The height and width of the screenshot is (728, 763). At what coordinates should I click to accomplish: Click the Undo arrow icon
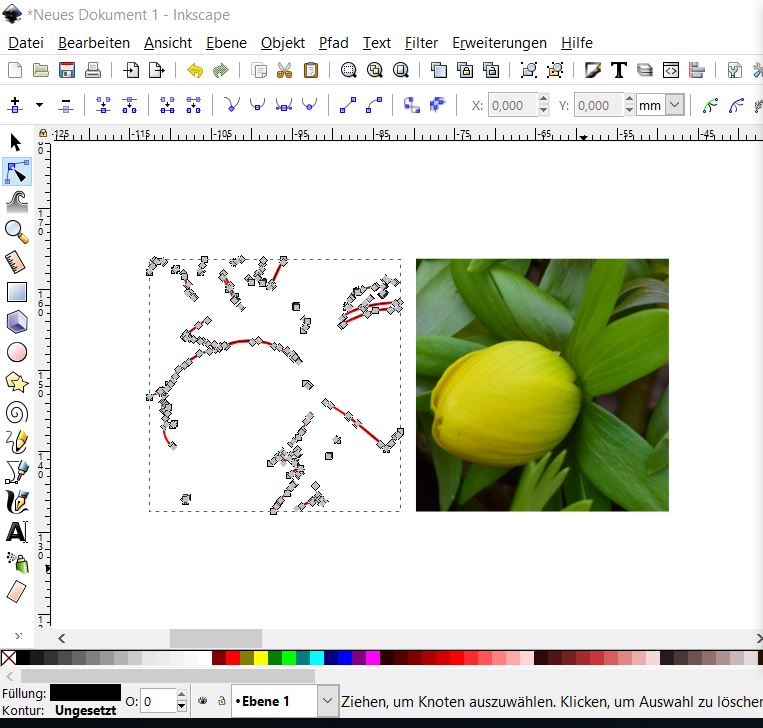[x=194, y=70]
